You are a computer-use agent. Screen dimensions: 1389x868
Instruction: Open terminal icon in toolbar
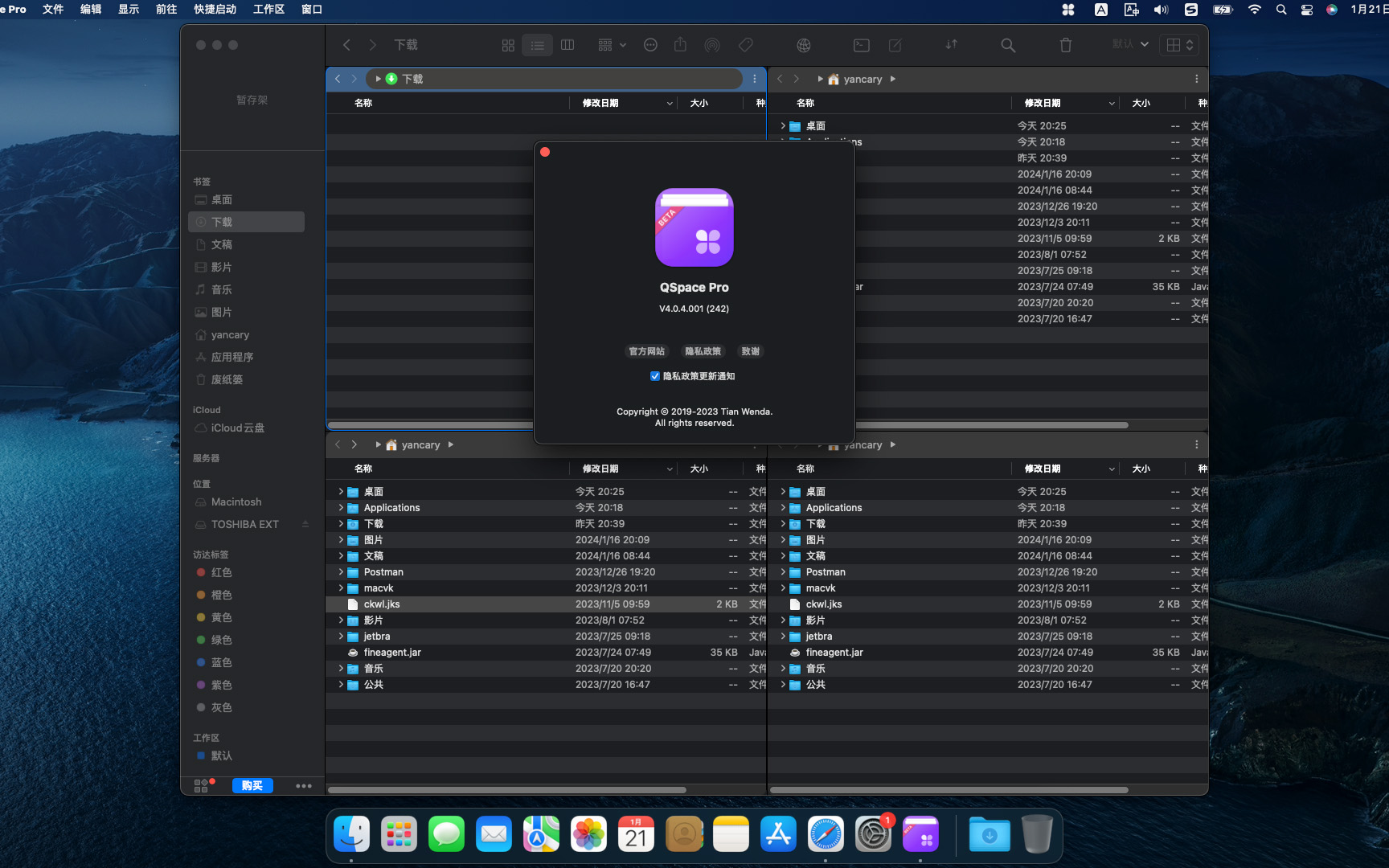click(862, 45)
